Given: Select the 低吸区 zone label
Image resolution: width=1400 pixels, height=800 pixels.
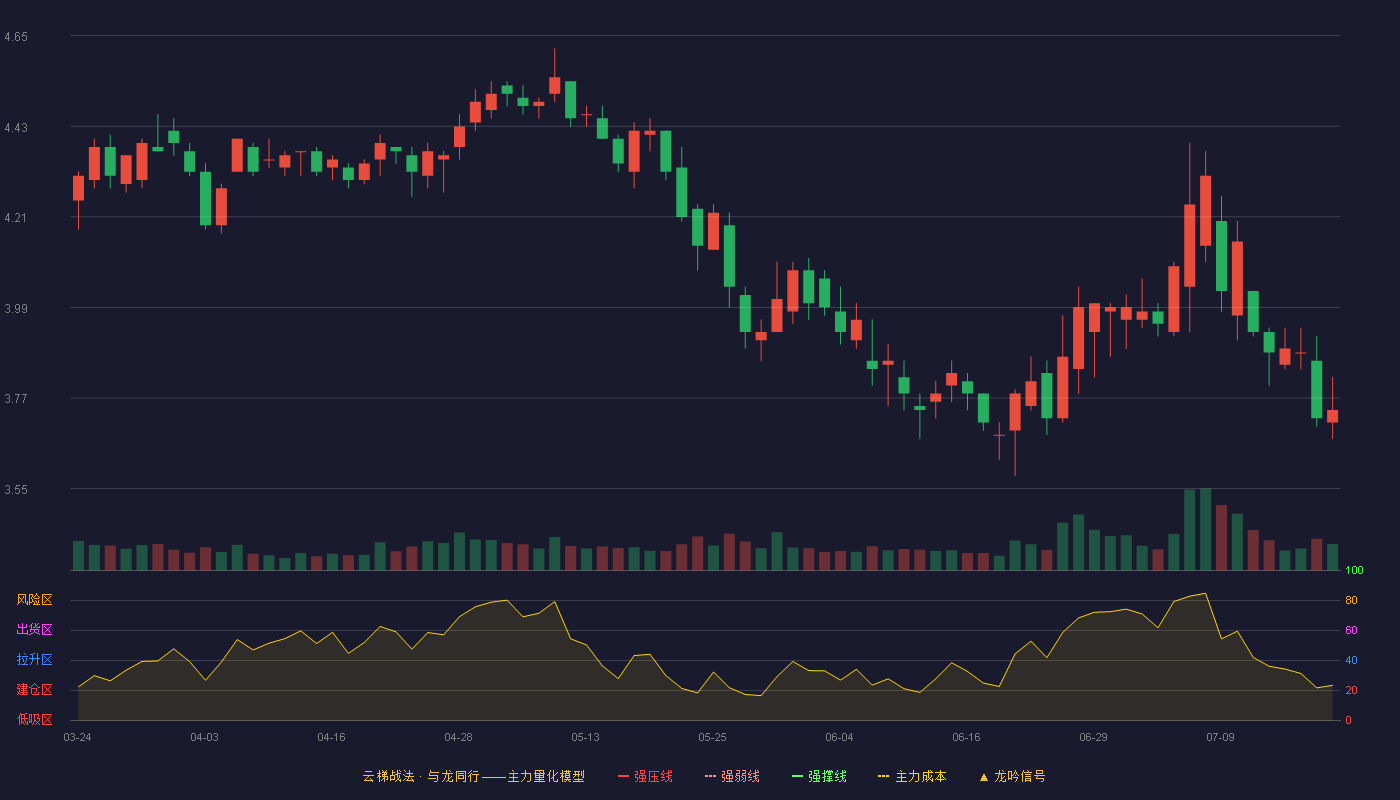Looking at the screenshot, I should (34, 720).
